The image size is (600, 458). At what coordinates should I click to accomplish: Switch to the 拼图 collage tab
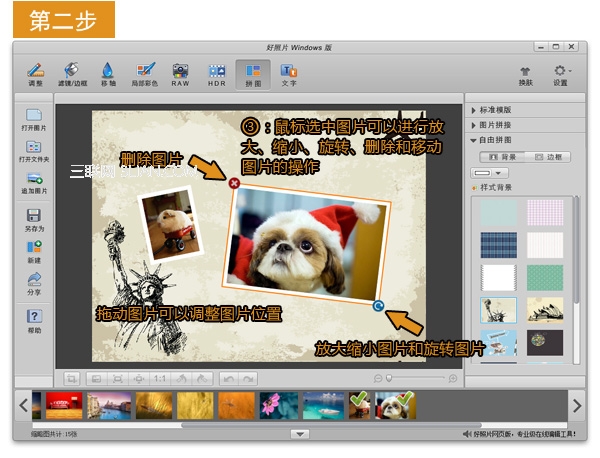coord(253,75)
